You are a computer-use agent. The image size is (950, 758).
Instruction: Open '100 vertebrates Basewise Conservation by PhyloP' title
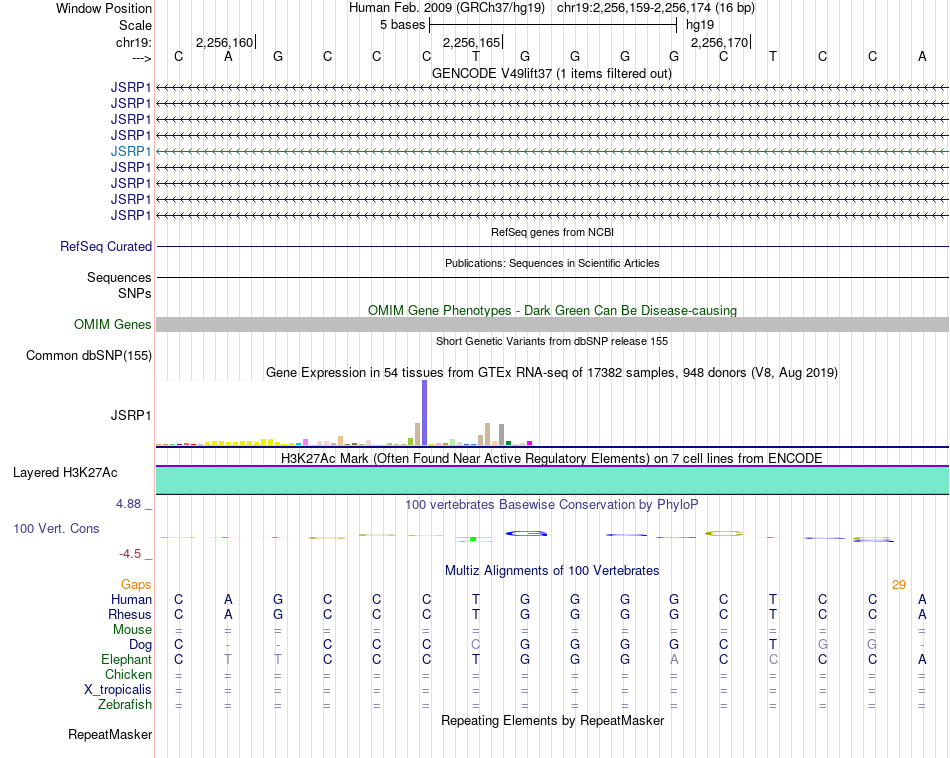552,504
